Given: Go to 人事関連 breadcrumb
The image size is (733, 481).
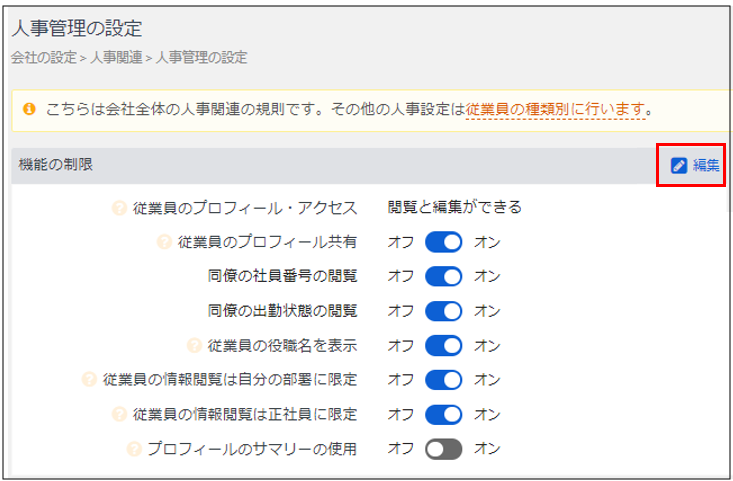Looking at the screenshot, I should point(116,58).
